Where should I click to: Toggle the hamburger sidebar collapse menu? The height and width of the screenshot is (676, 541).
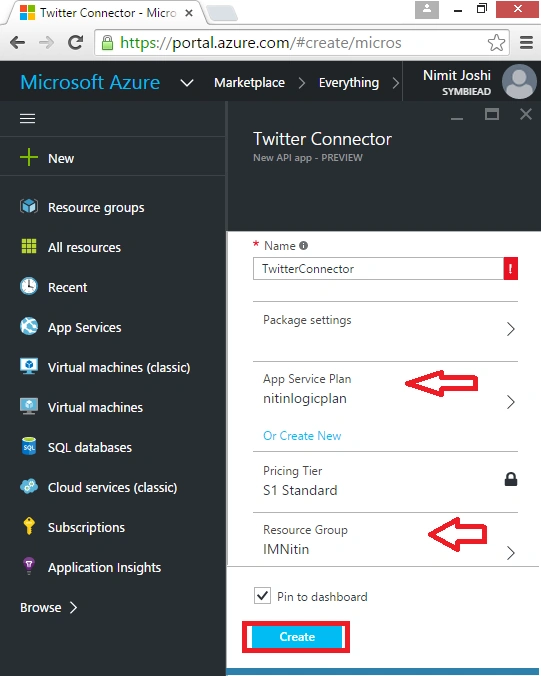[x=28, y=119]
